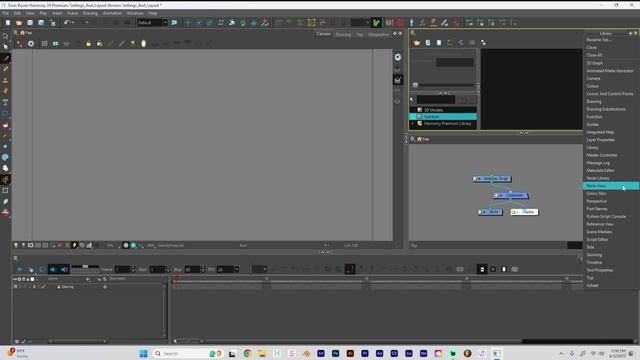
Task: Click the New Scene toolbar icon
Action: [8, 23]
